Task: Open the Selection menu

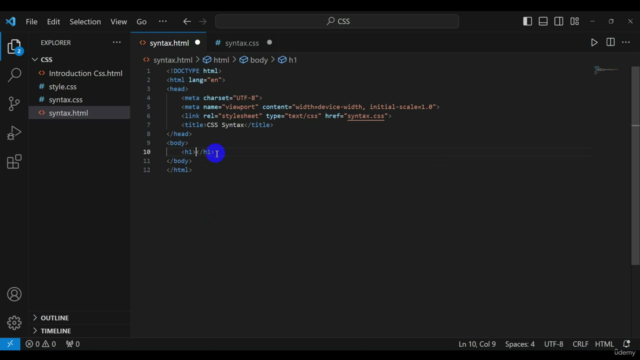Action: [x=85, y=22]
